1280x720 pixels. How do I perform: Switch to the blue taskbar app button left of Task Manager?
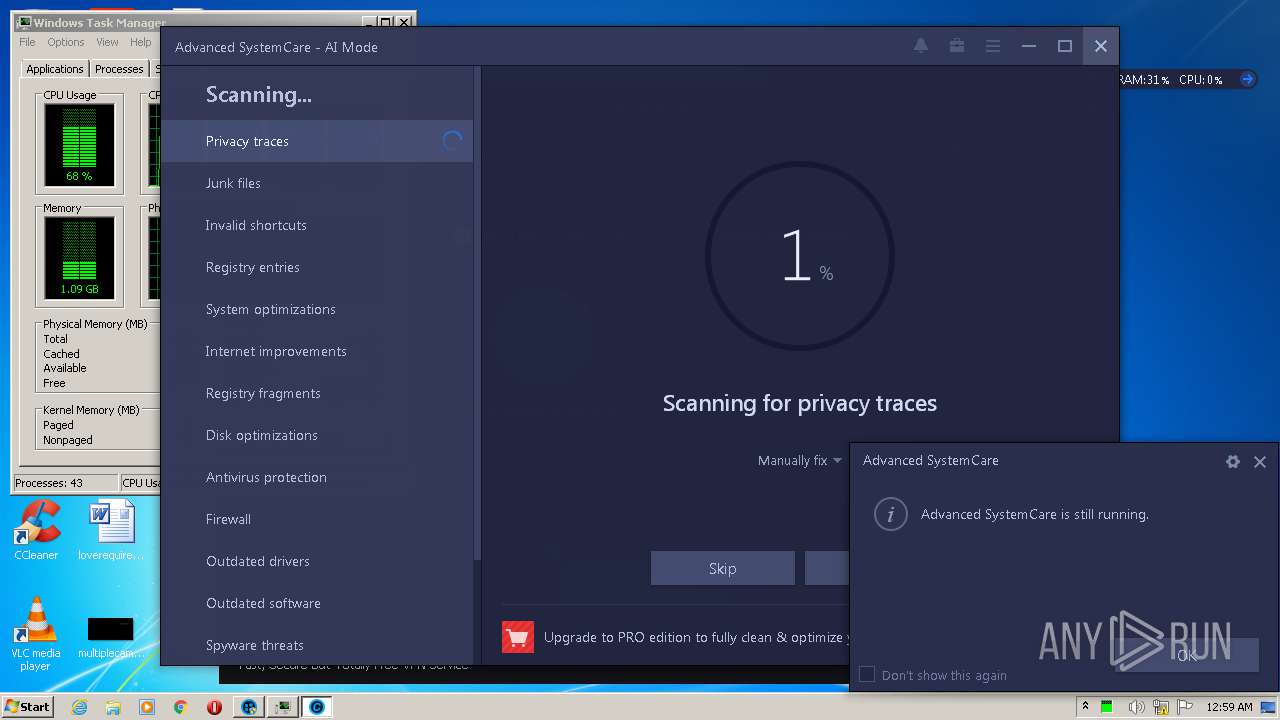pos(249,707)
